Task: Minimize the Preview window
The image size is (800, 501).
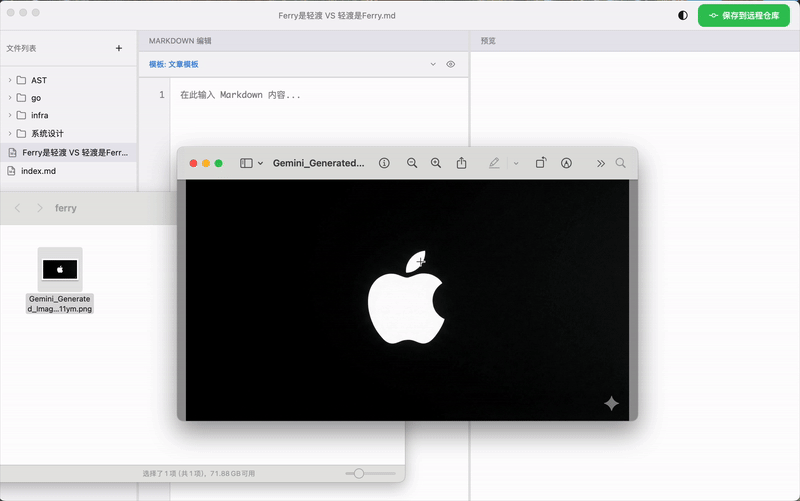Action: pos(206,163)
